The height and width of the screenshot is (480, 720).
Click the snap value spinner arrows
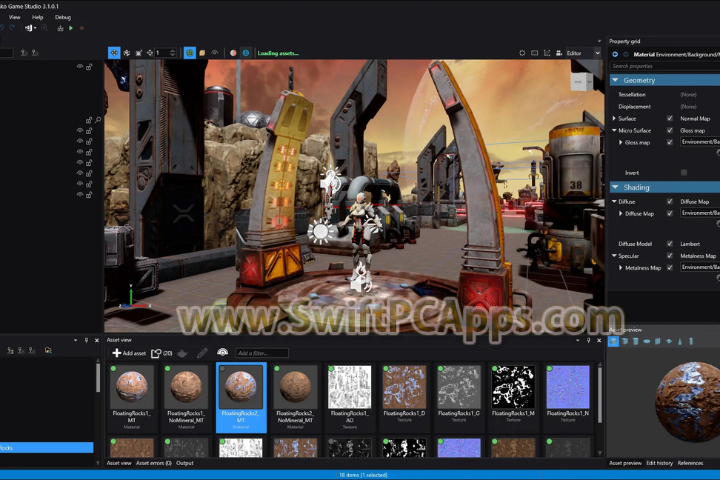[x=173, y=53]
